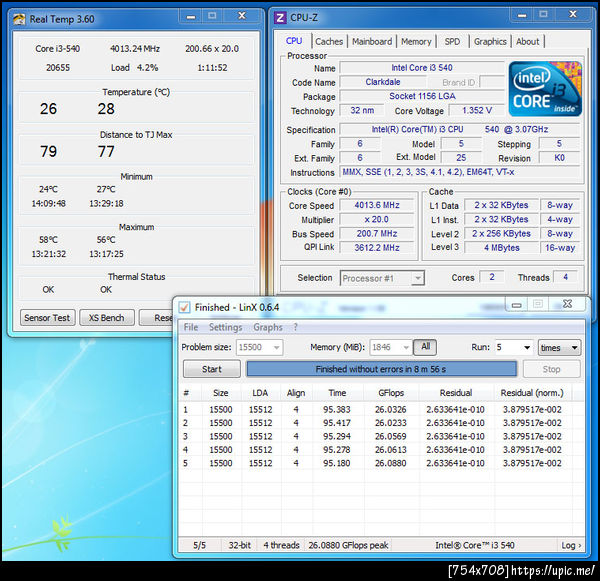
Task: Switch to the Caches tab
Action: point(329,41)
